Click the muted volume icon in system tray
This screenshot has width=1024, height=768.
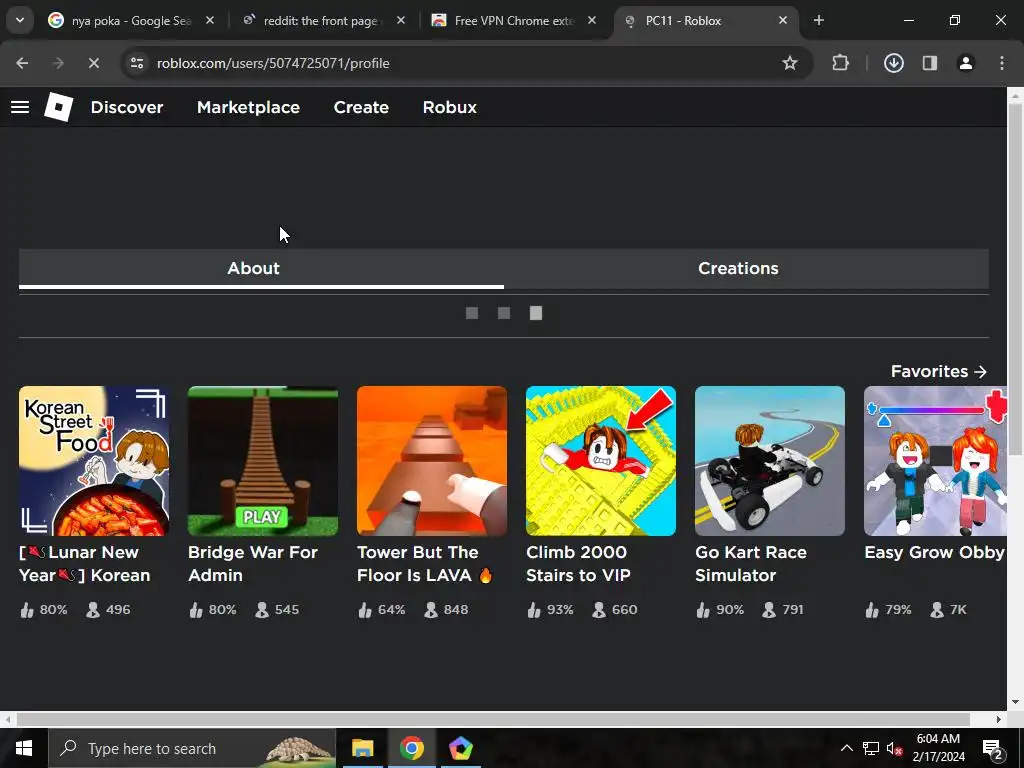pos(895,748)
